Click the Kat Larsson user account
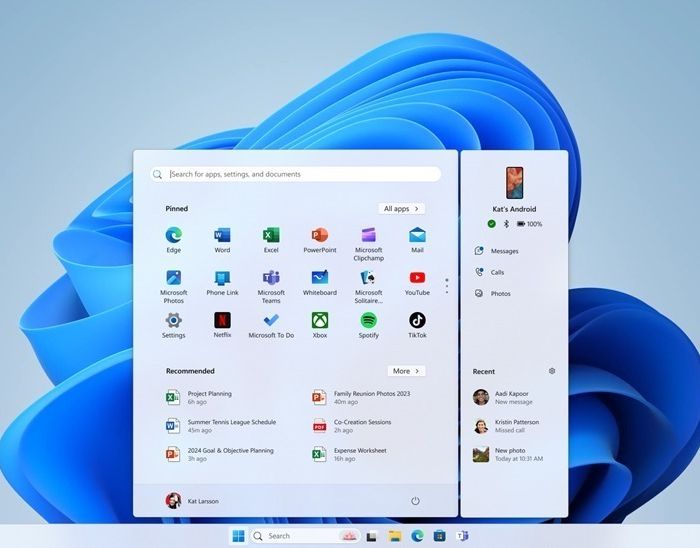This screenshot has width=700, height=548. coord(192,501)
